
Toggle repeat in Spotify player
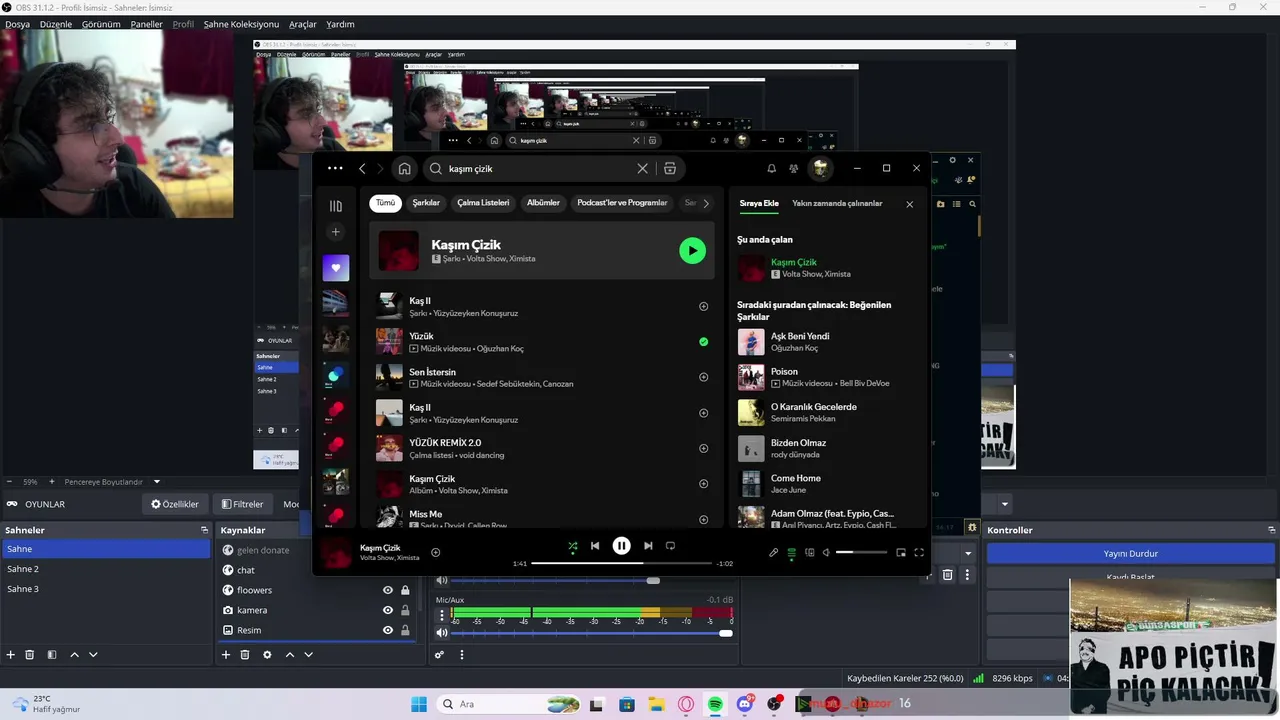point(670,546)
